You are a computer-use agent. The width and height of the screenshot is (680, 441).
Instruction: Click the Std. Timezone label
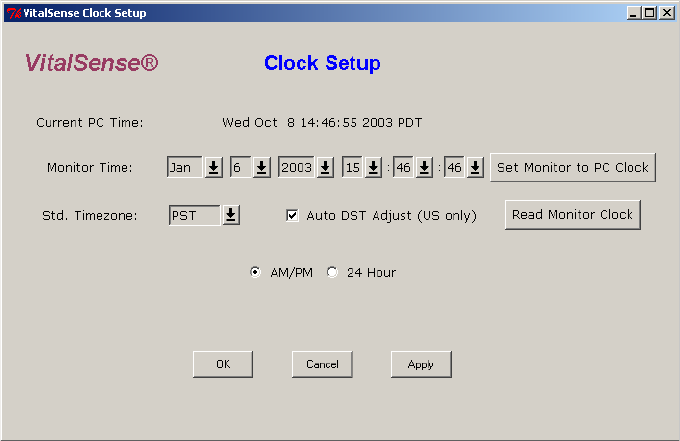point(89,216)
